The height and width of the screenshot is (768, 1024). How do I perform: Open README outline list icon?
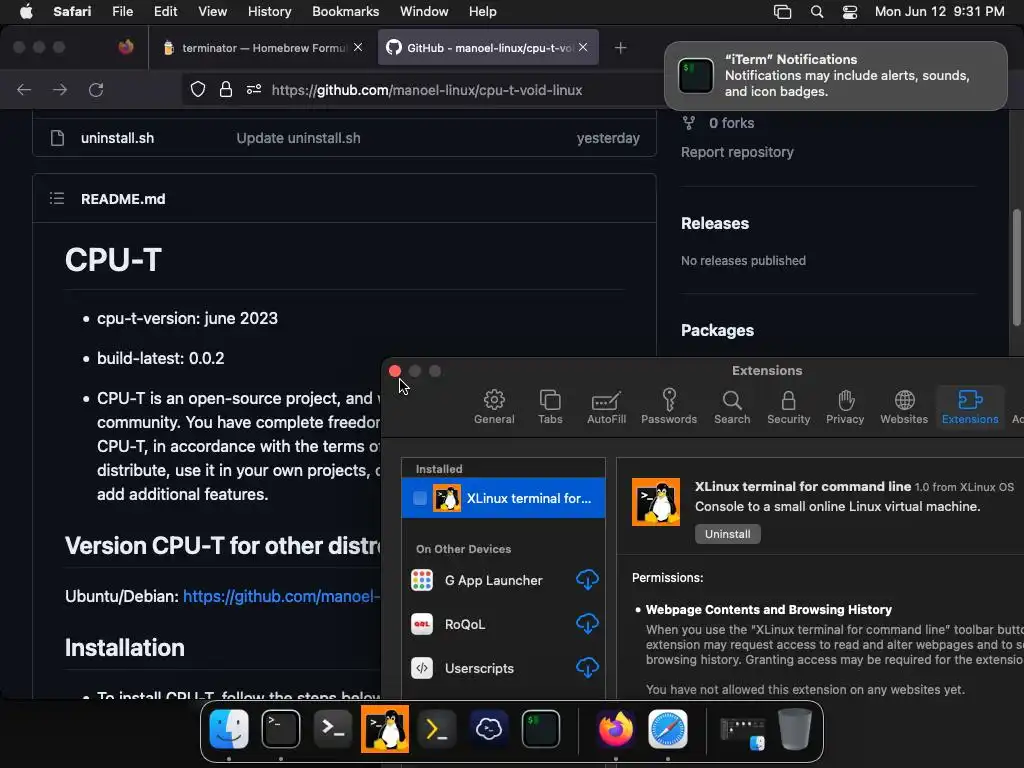click(x=57, y=199)
